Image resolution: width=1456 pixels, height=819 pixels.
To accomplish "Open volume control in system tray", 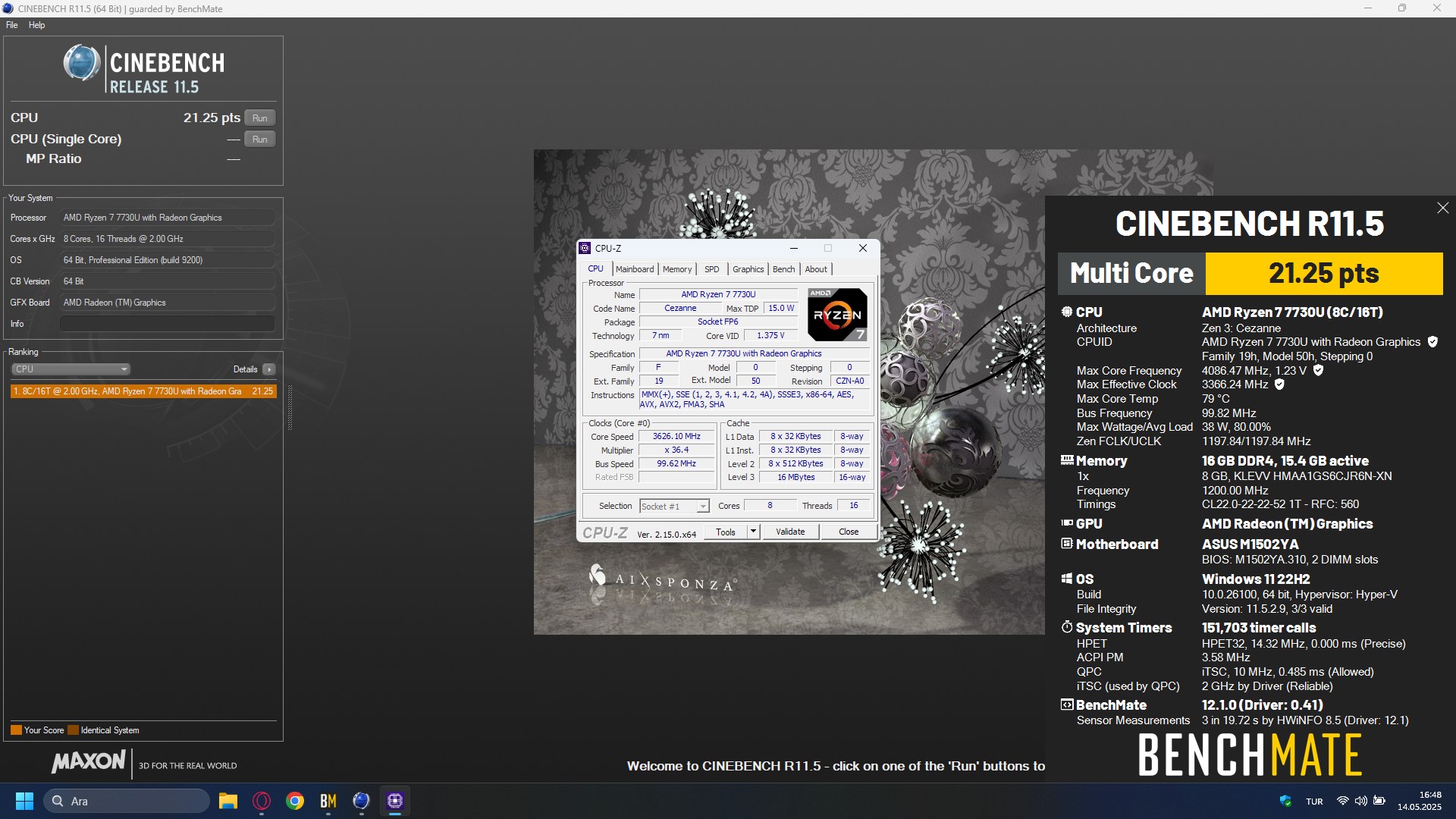I will [1360, 802].
